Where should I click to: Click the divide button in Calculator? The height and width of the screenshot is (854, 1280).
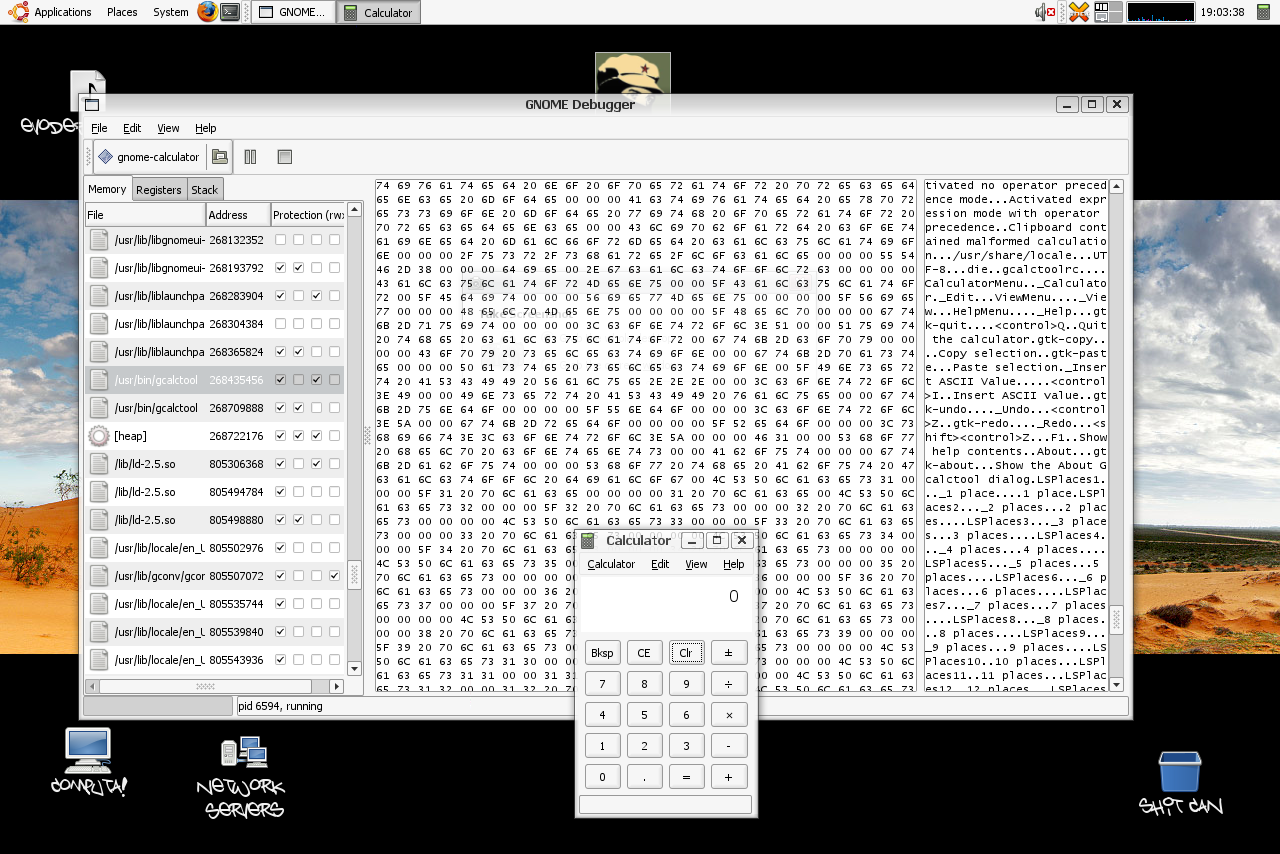729,684
